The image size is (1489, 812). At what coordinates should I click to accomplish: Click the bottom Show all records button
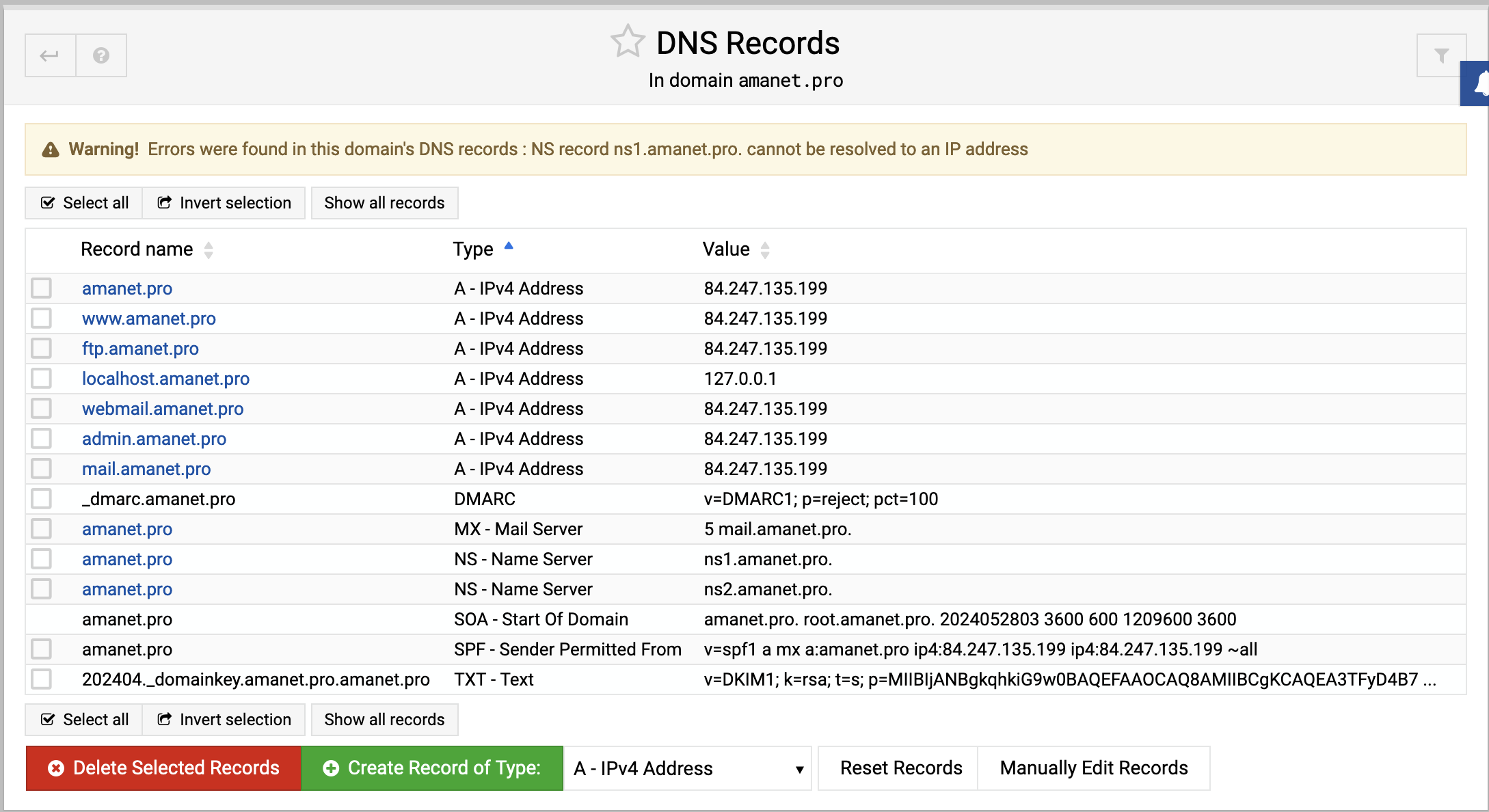384,720
